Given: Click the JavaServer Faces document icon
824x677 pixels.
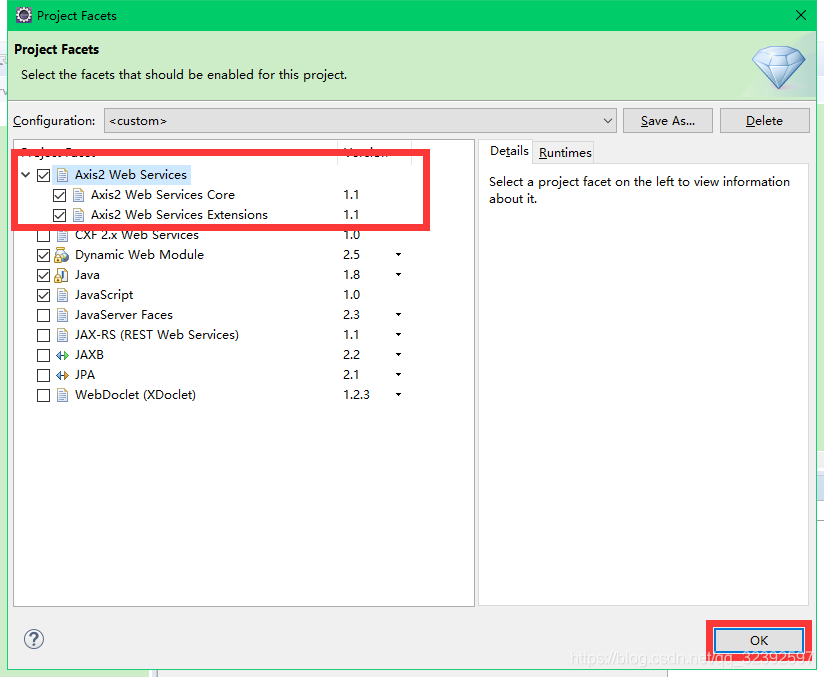Looking at the screenshot, I should coord(62,315).
